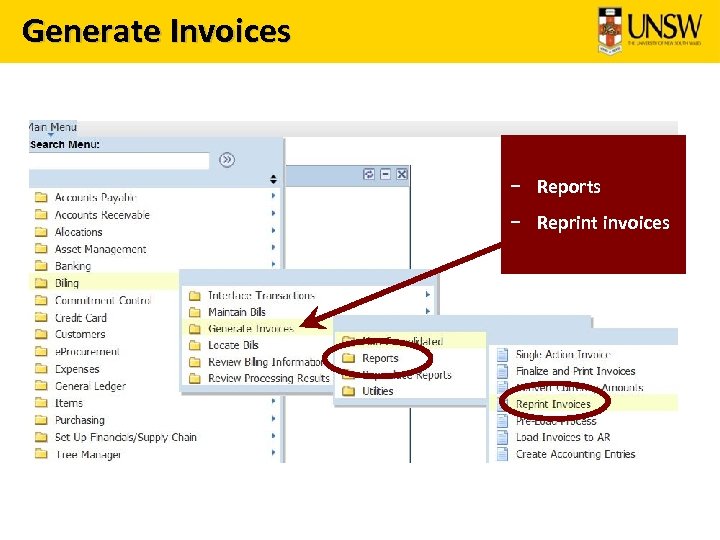Open Review Processing Results folder
720x540 pixels.
[x=269, y=378]
